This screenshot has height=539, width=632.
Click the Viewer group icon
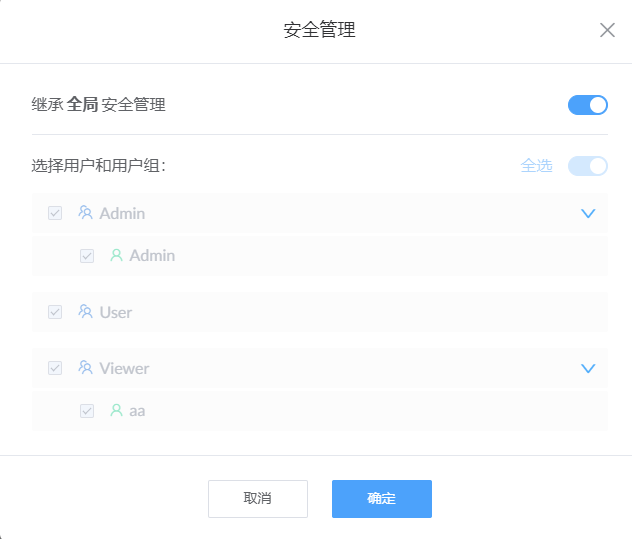pyautogui.click(x=85, y=368)
